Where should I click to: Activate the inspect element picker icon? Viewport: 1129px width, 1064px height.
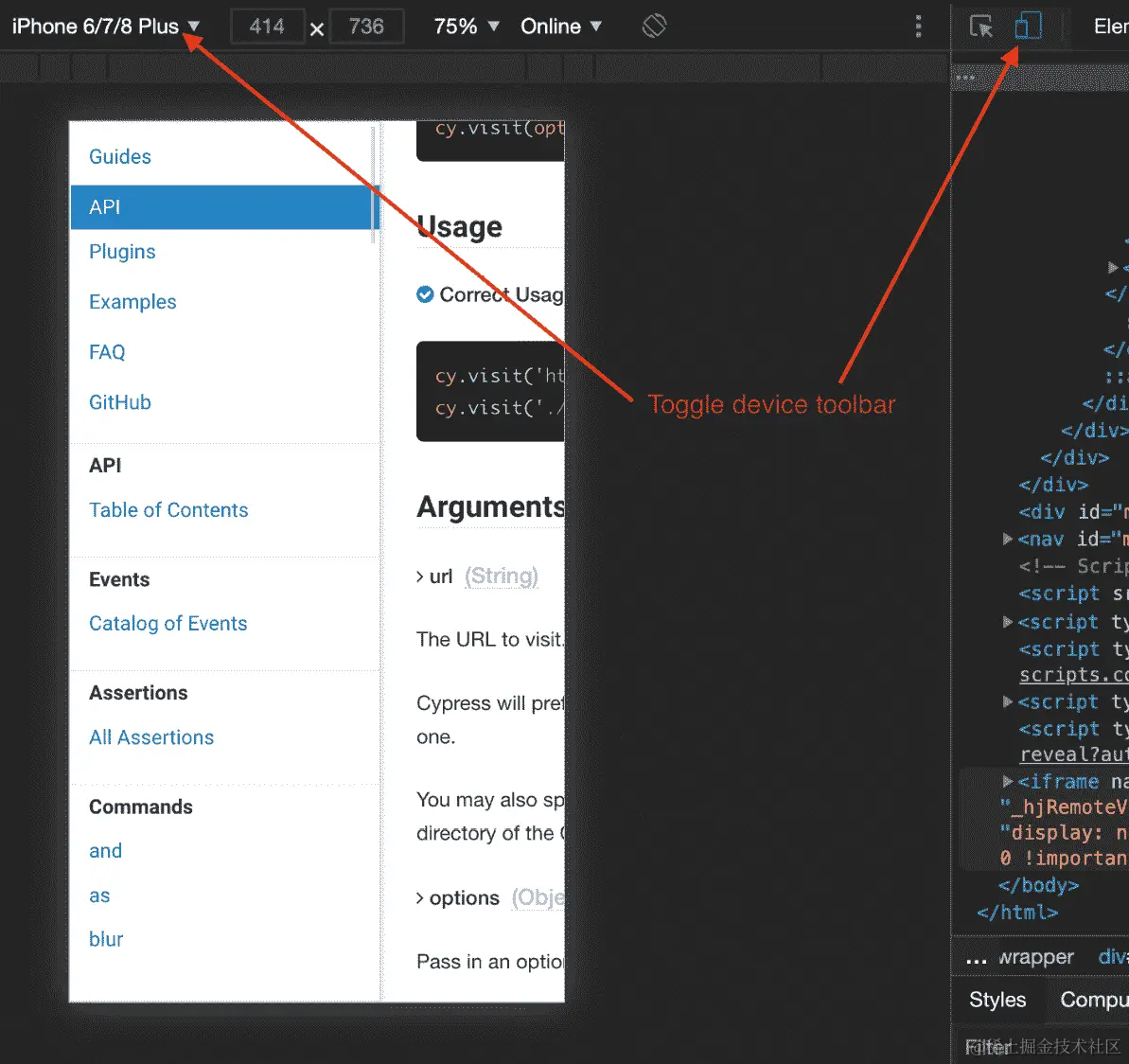pos(980,27)
